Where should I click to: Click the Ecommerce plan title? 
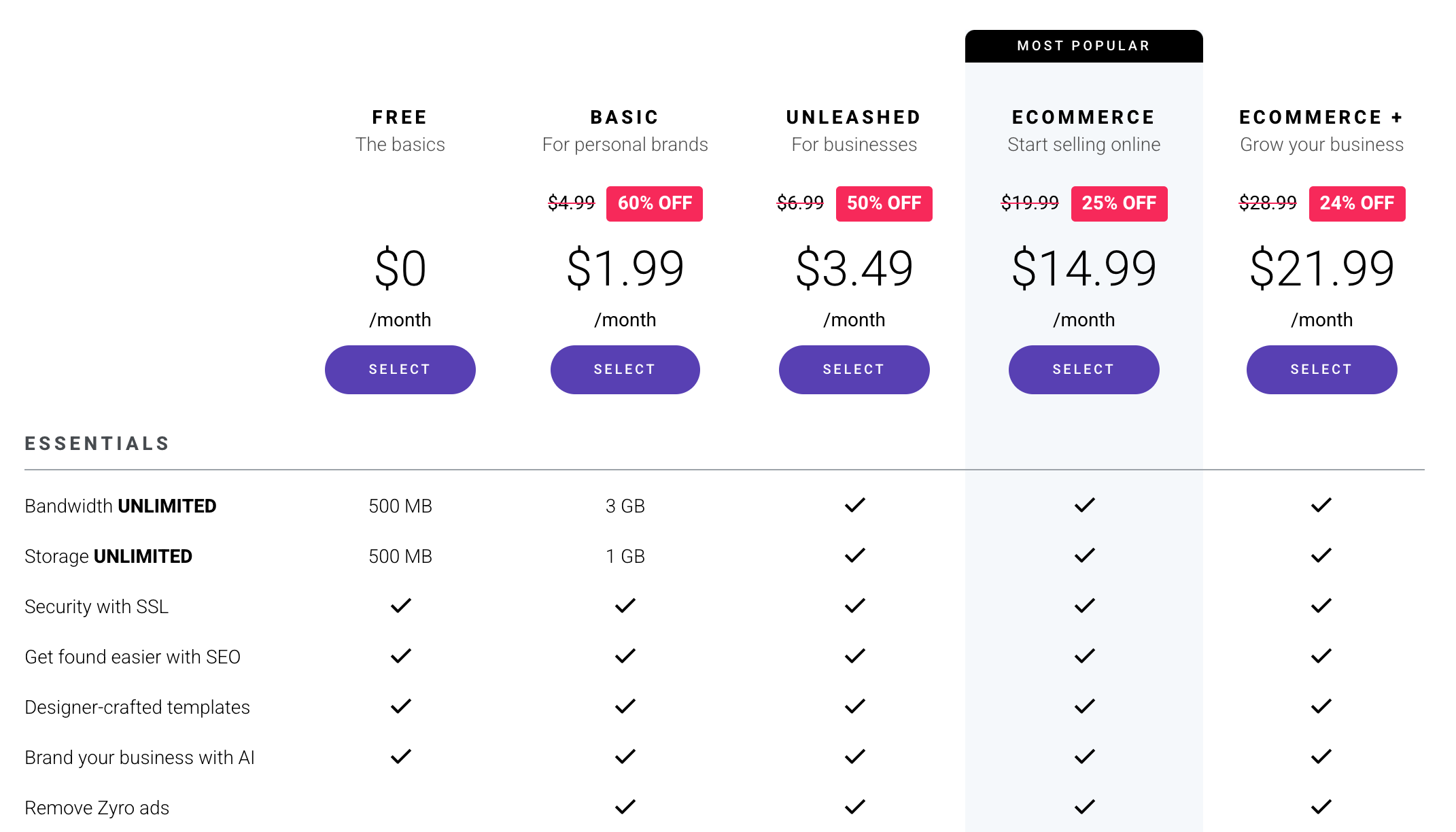(1084, 118)
